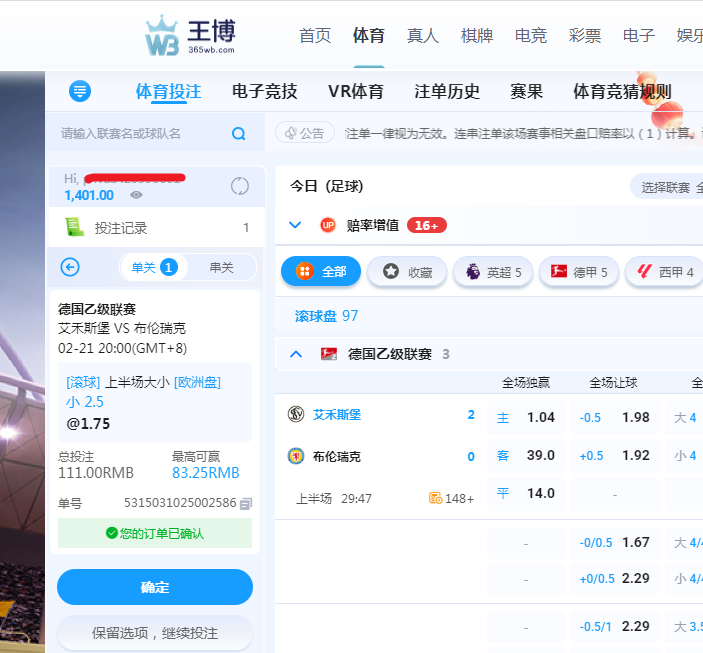Collapse the 德国乙级联赛 league section
The height and width of the screenshot is (653, 703).
click(x=295, y=354)
